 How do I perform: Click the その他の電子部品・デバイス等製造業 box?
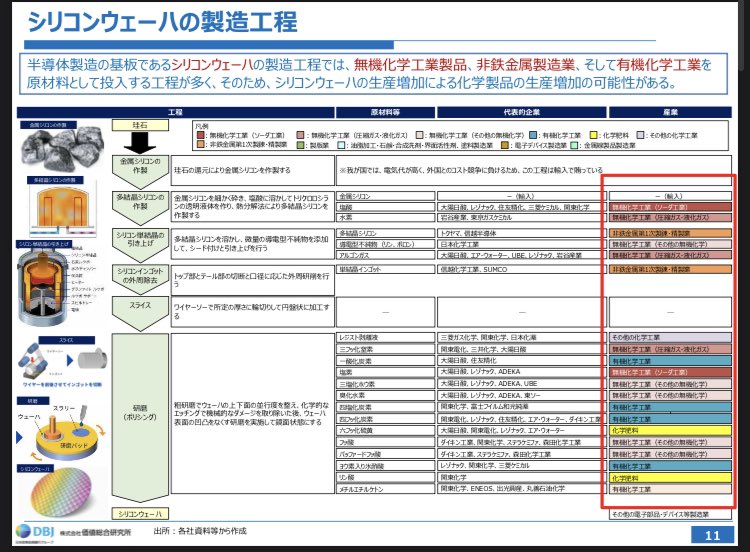click(670, 514)
